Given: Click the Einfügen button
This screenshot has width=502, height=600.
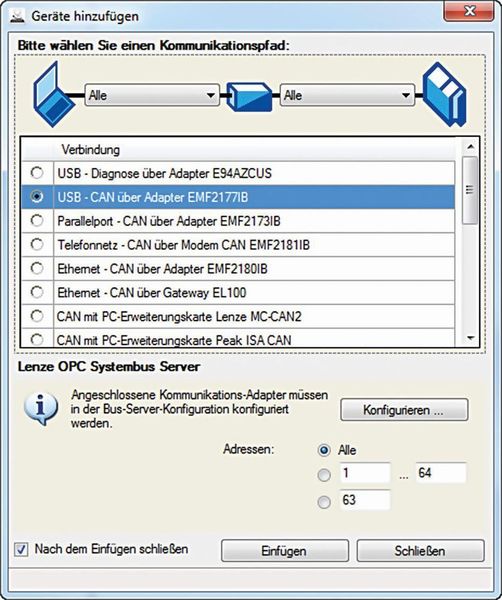Looking at the screenshot, I should (285, 551).
